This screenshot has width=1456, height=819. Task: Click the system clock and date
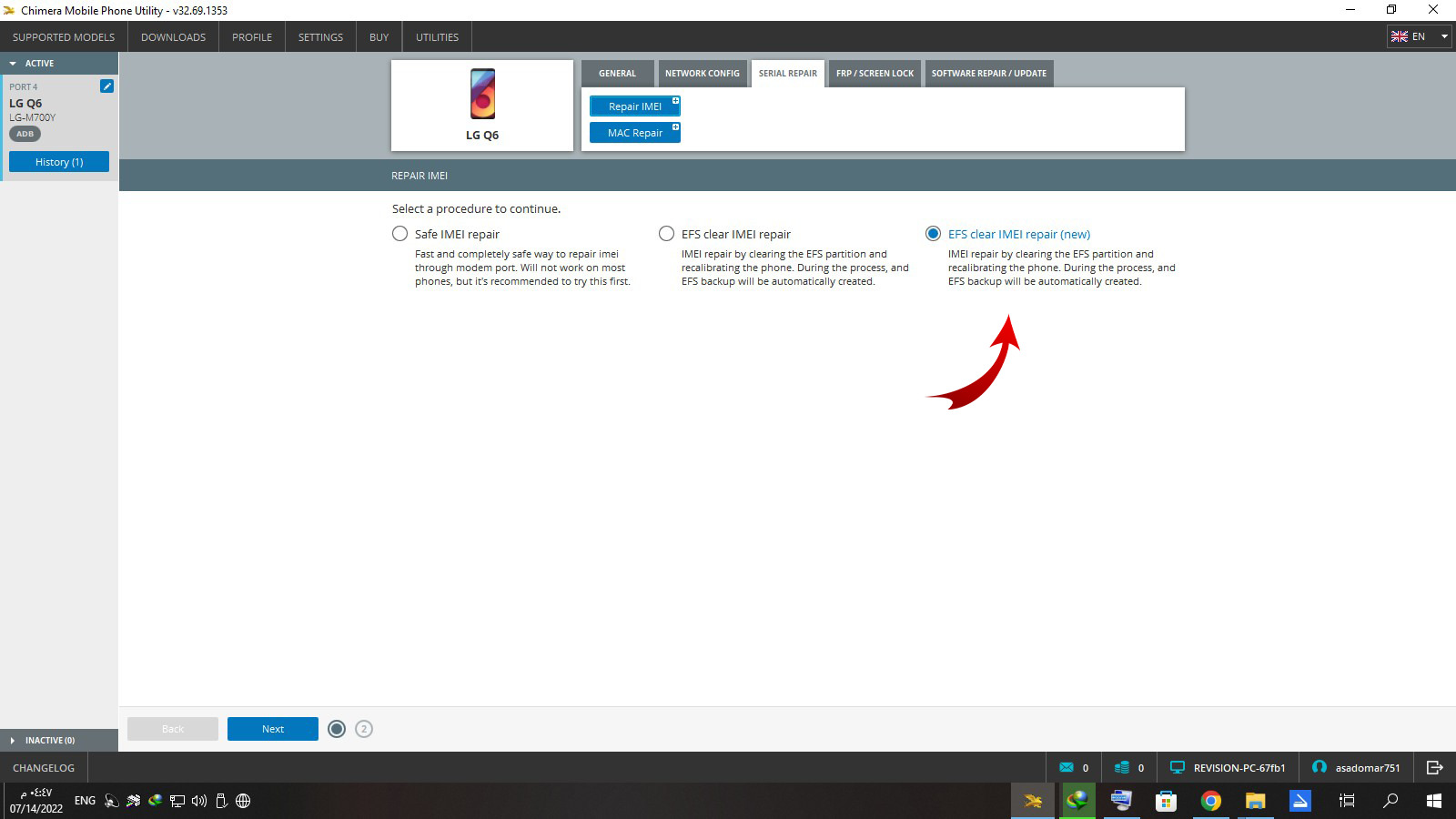pyautogui.click(x=36, y=801)
